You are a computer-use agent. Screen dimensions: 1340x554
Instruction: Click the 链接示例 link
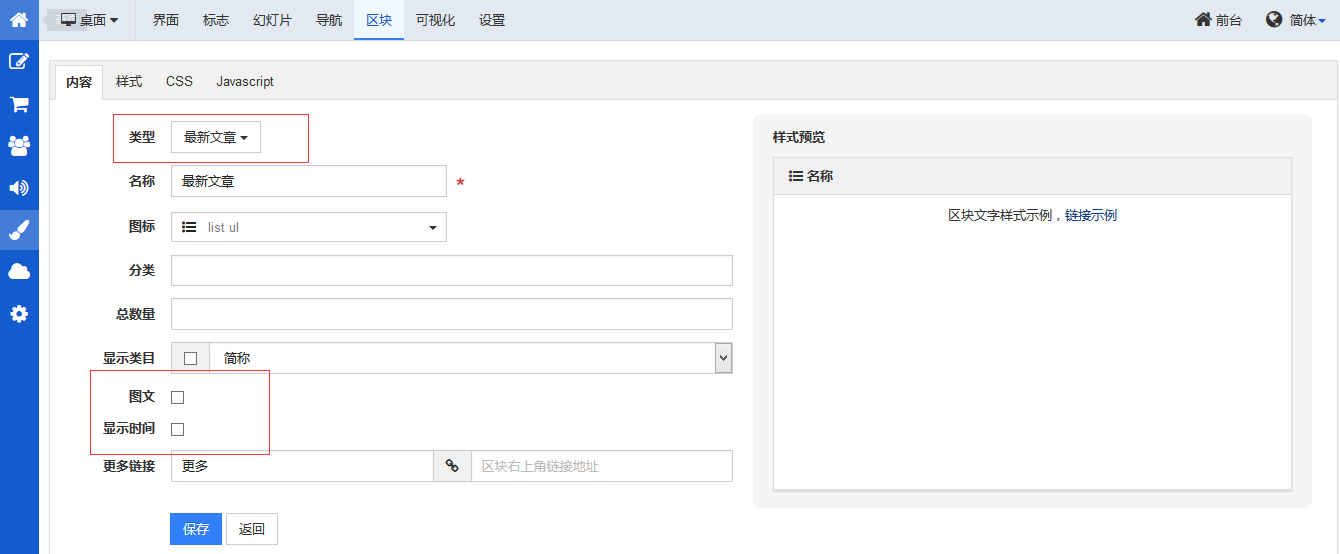point(1091,215)
